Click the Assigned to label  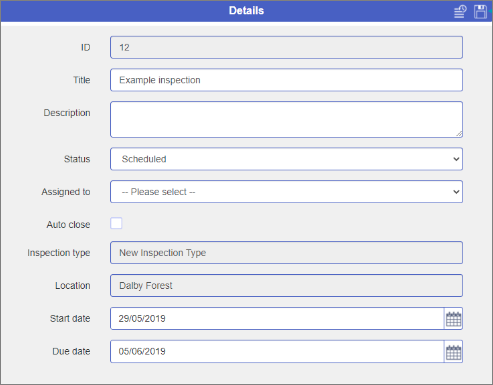tap(66, 192)
